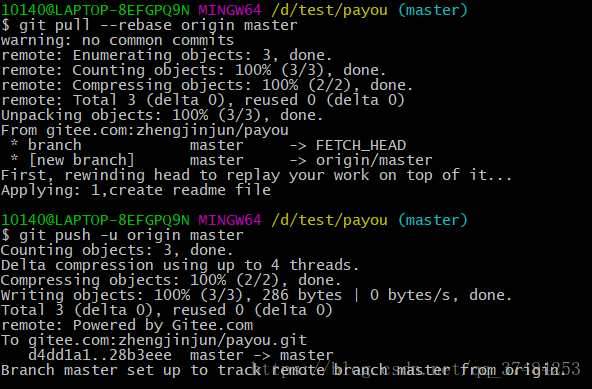Click 'MINGW64' in the first prompt
Screen dimensions: 592x389
[x=230, y=10]
